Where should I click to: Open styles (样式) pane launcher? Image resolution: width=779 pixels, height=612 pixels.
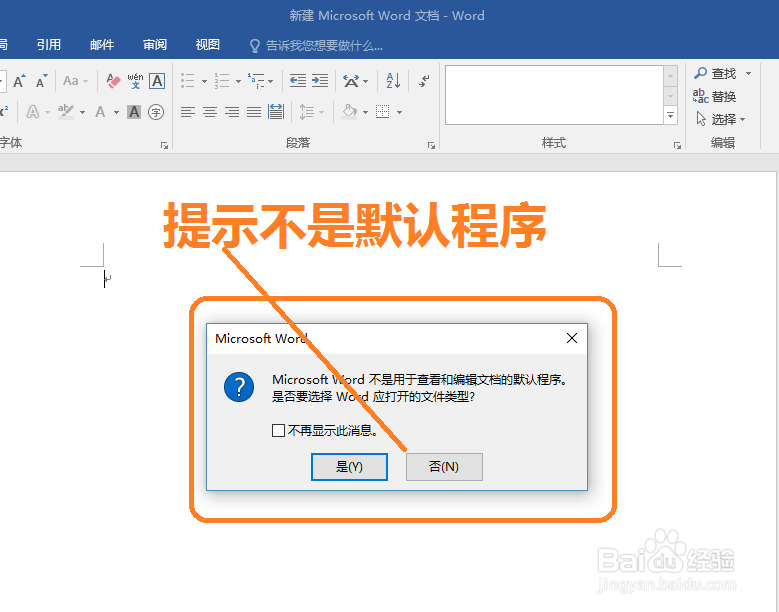pos(677,145)
